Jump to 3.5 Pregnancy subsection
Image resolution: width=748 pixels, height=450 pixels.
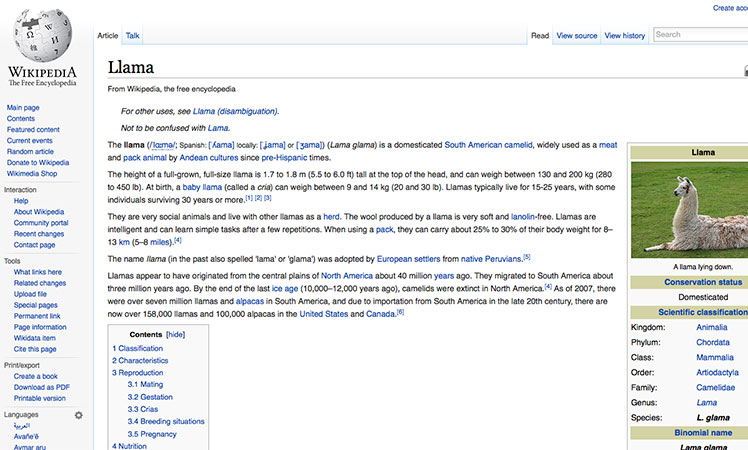pyautogui.click(x=152, y=434)
